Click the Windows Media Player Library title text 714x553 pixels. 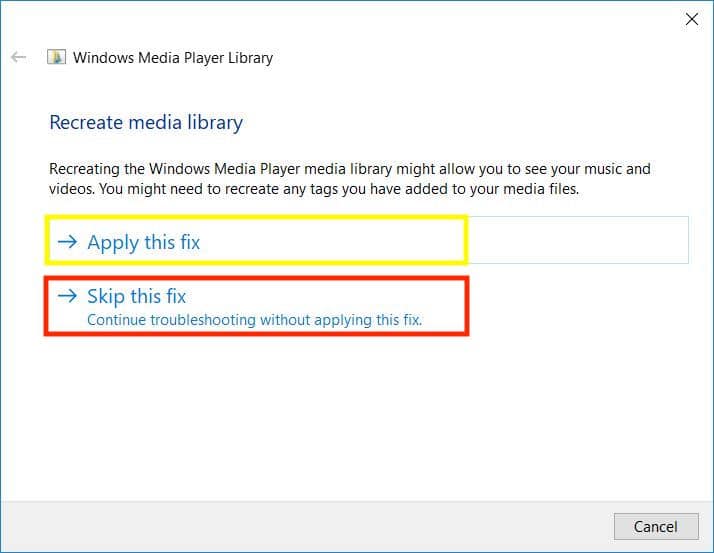pyautogui.click(x=173, y=58)
